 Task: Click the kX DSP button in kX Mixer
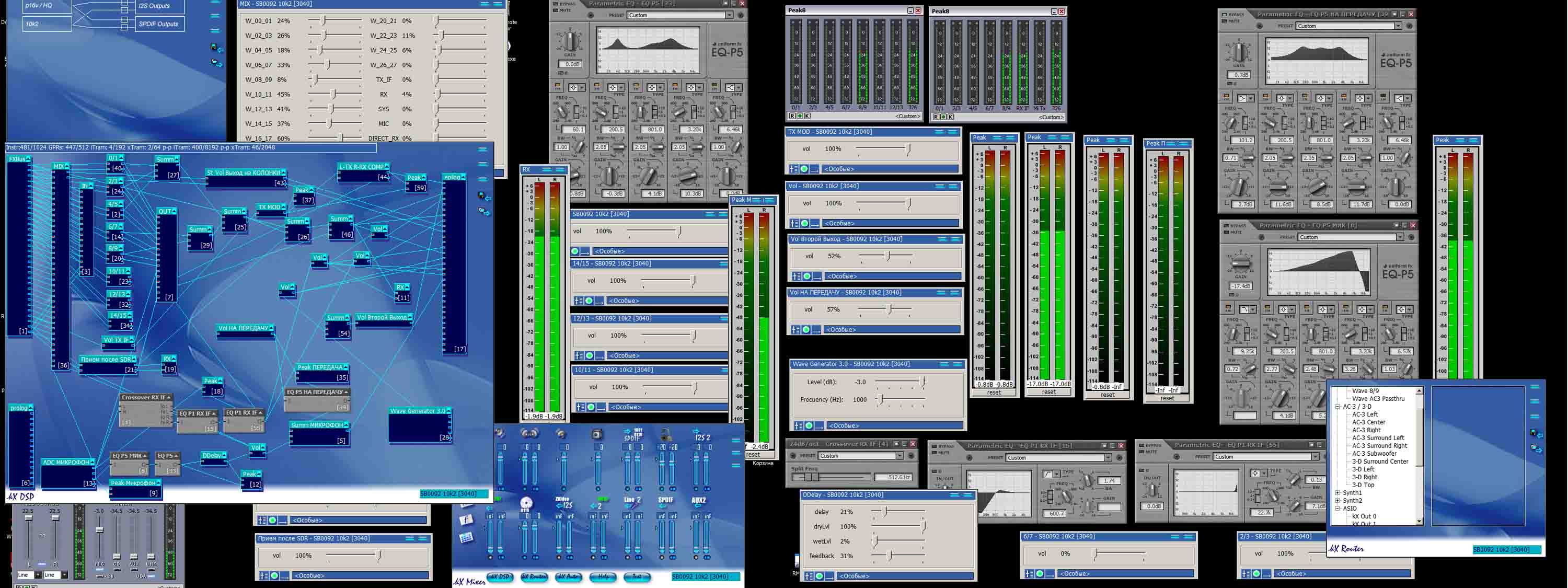500,576
